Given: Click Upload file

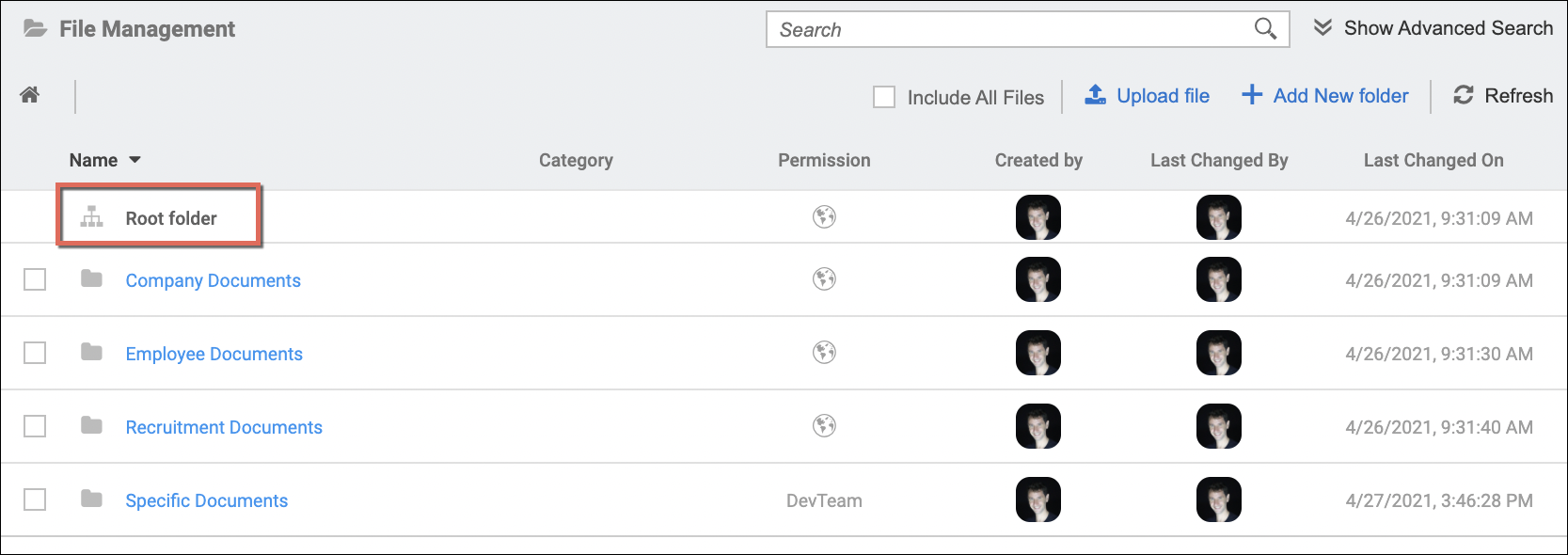Looking at the screenshot, I should point(1148,96).
